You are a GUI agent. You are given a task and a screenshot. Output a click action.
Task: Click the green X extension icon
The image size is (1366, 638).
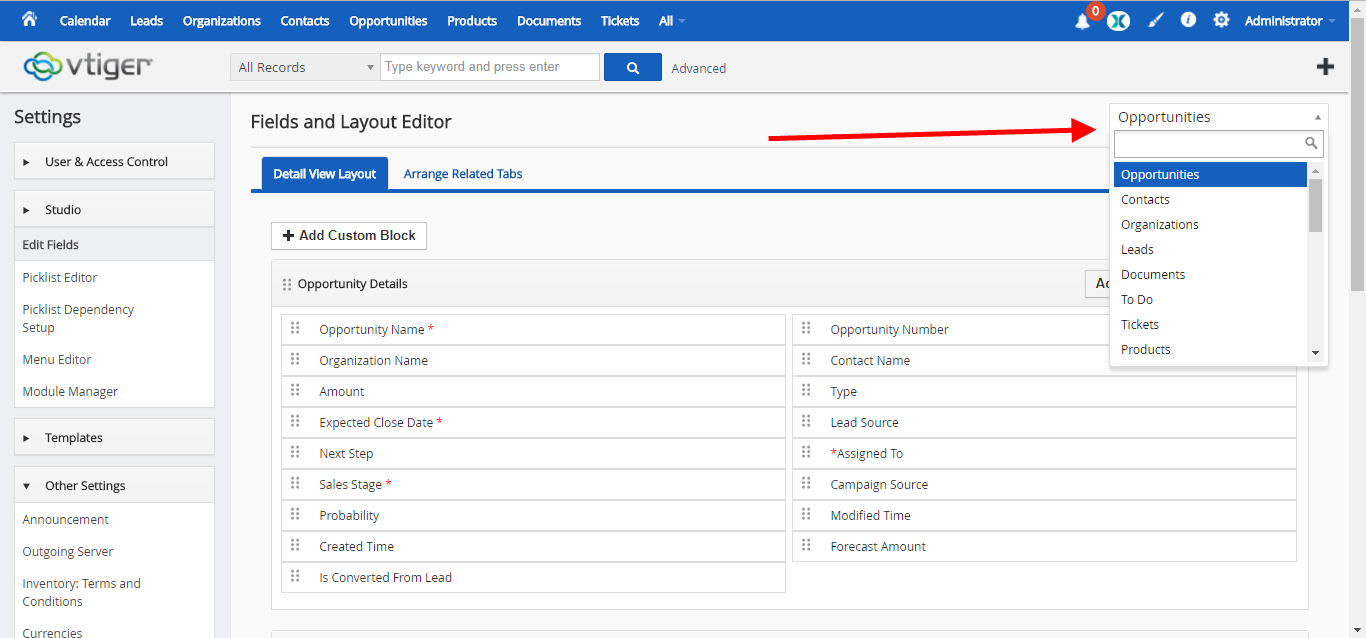(1118, 21)
